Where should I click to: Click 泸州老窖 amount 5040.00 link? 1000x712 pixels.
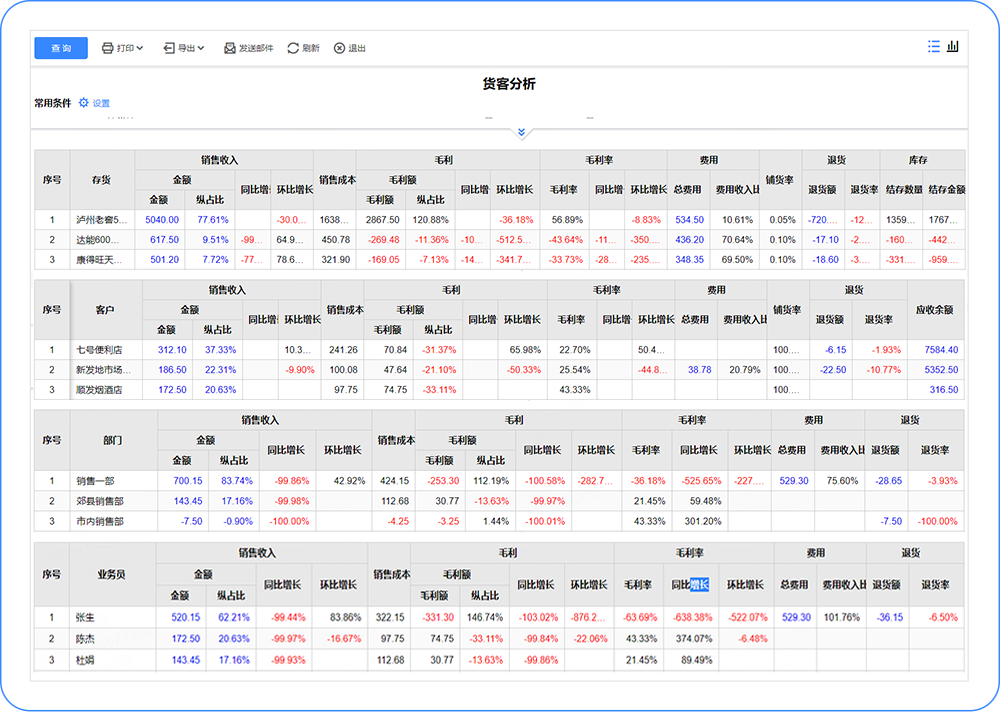[x=162, y=220]
